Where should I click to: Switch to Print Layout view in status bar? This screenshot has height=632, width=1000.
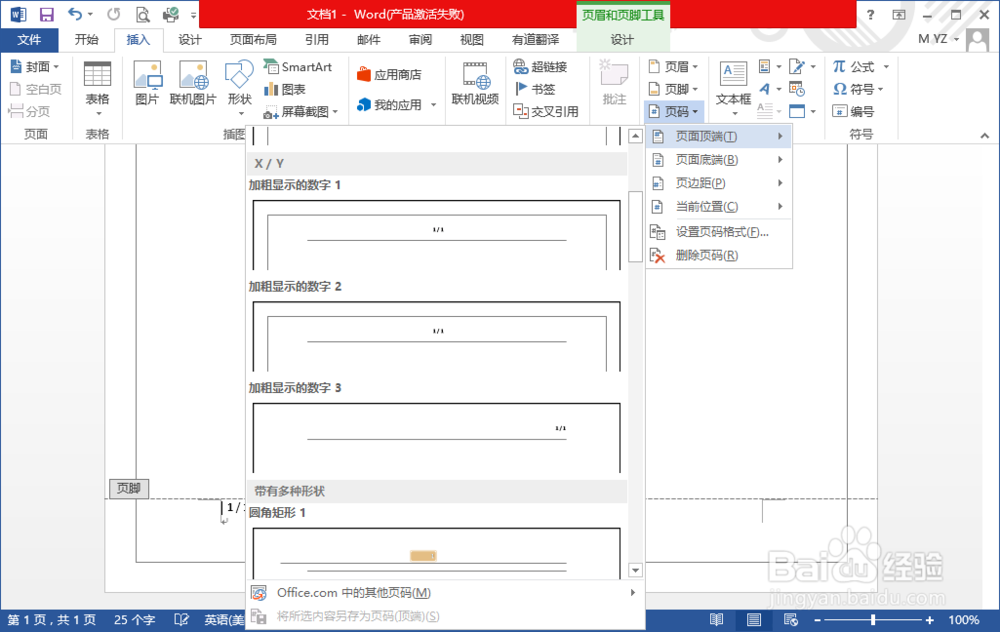tap(754, 619)
